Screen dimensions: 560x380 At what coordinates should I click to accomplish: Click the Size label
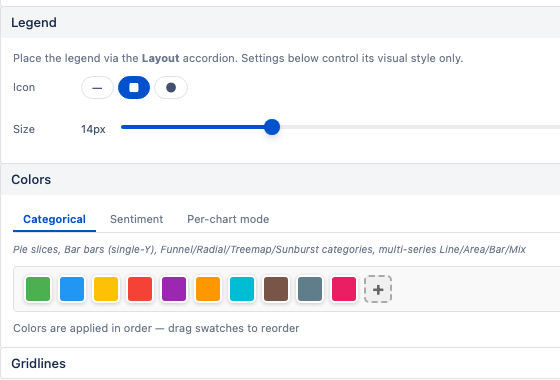pos(24,129)
